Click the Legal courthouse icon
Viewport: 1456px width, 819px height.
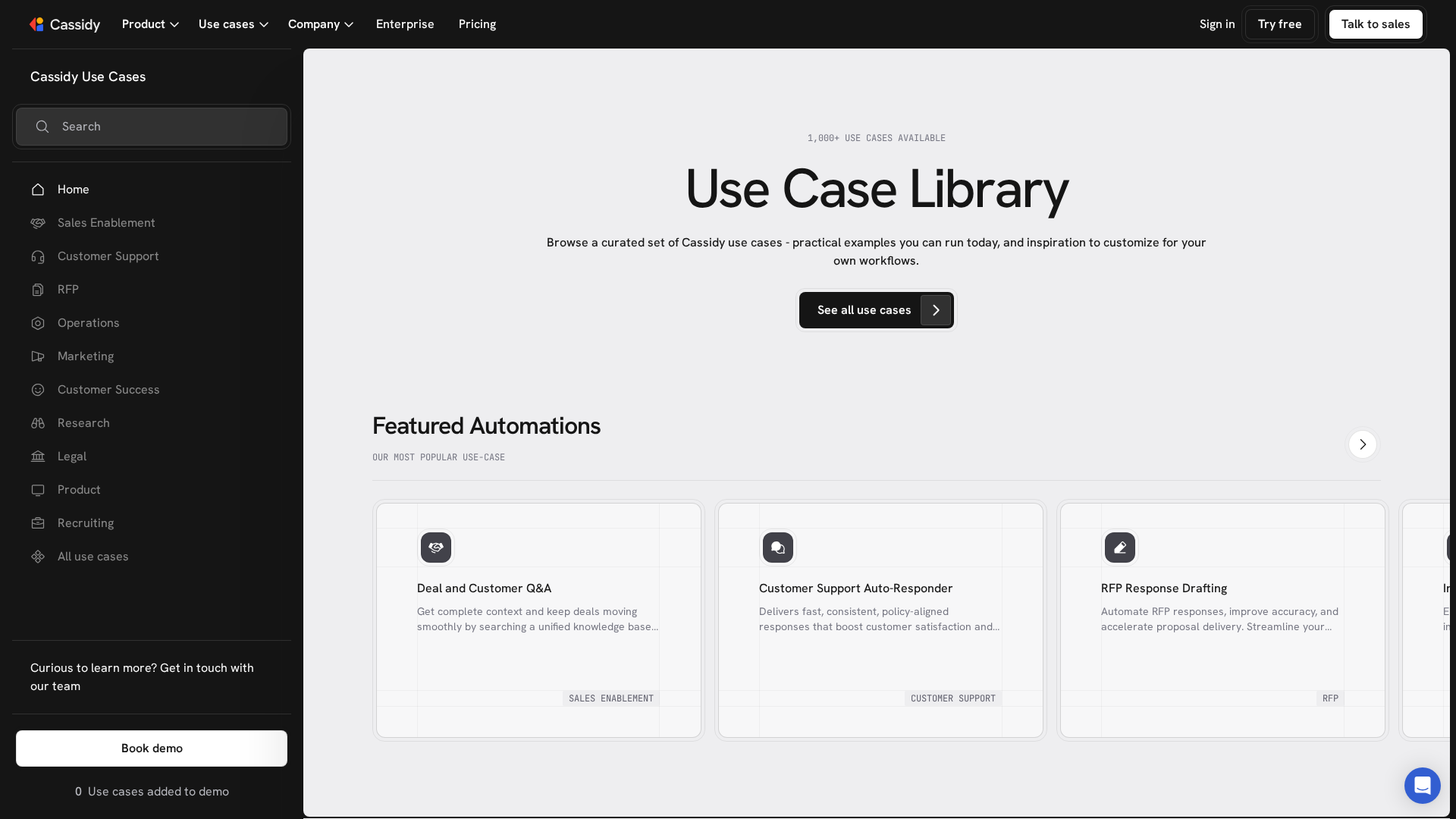tap(38, 457)
